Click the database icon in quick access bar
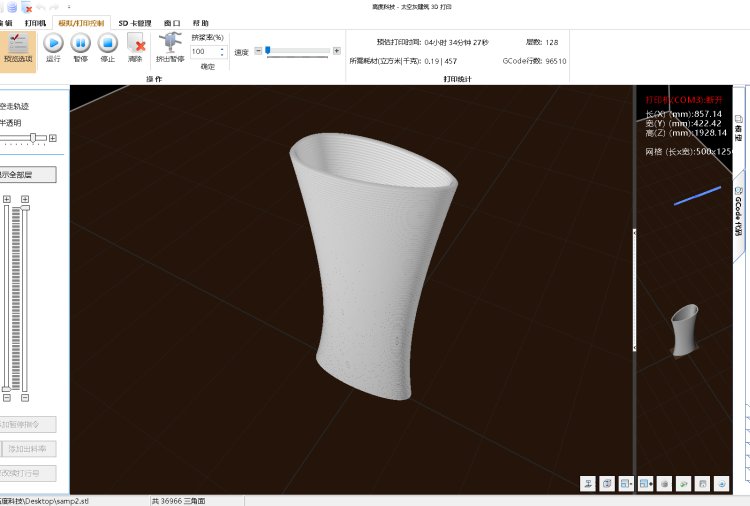 point(10,6)
